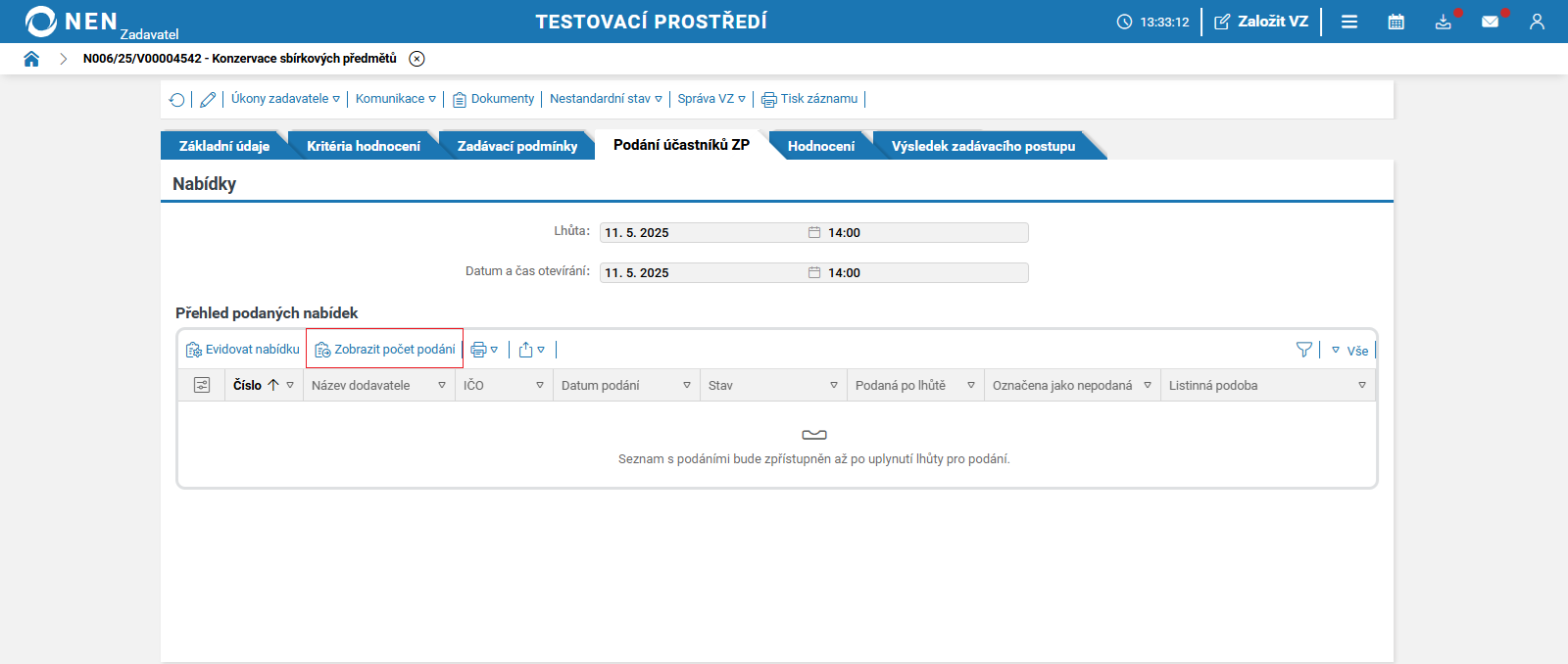Screen dimensions: 1568x664
Task: Switch to the Hodnocení tab
Action: (x=821, y=146)
